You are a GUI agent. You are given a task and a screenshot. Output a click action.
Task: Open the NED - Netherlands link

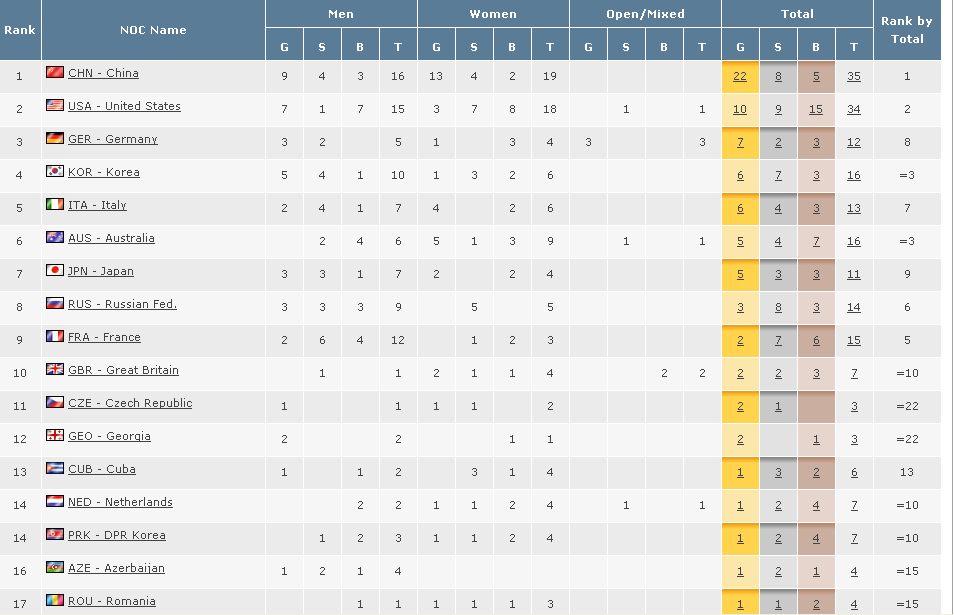(120, 502)
